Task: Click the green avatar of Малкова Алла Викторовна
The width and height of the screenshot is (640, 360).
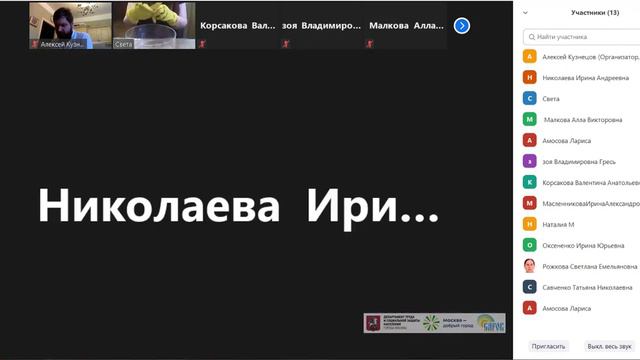Action: 529,119
